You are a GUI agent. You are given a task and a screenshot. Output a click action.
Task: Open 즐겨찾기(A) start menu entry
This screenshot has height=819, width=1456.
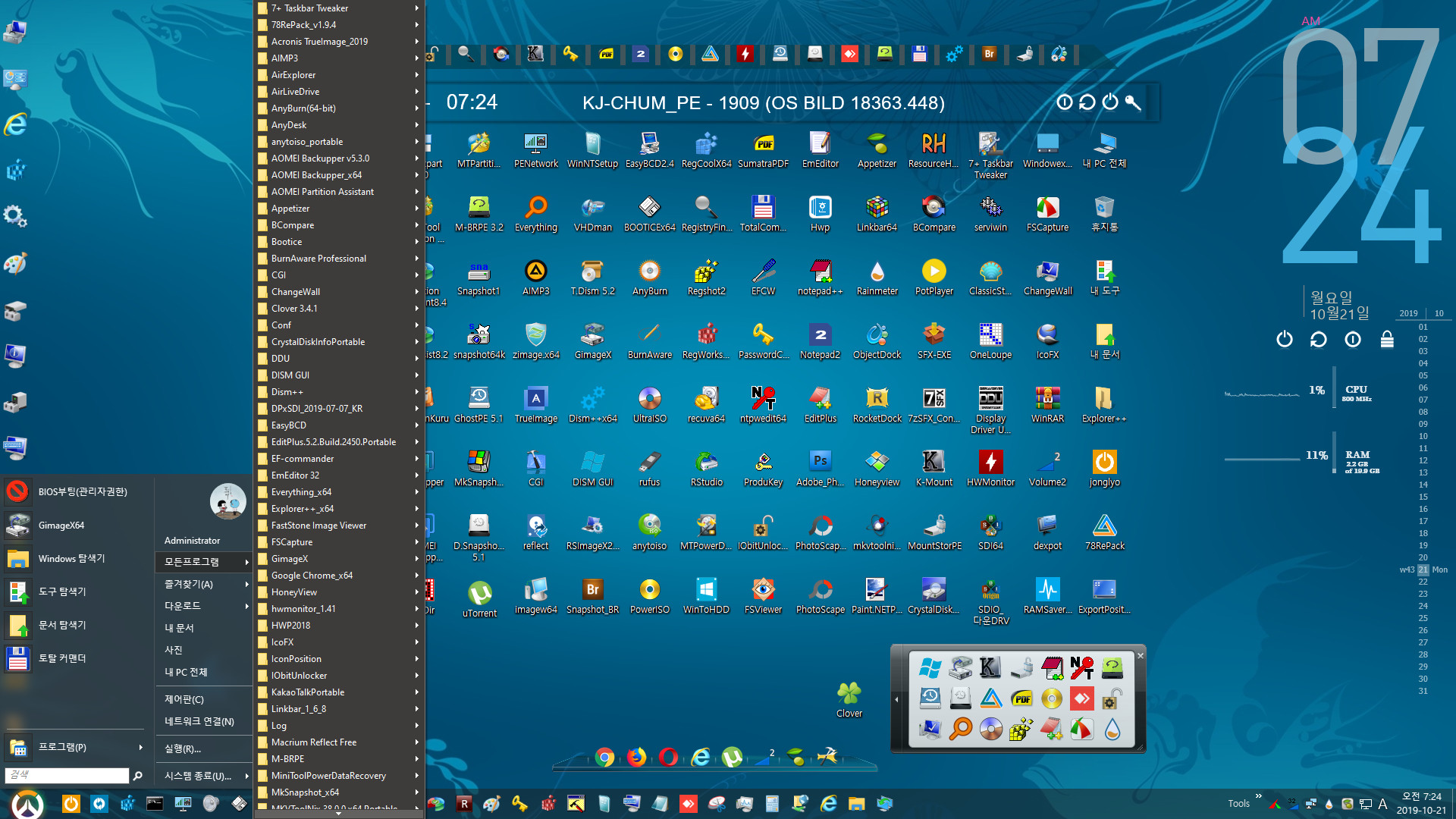(203, 584)
